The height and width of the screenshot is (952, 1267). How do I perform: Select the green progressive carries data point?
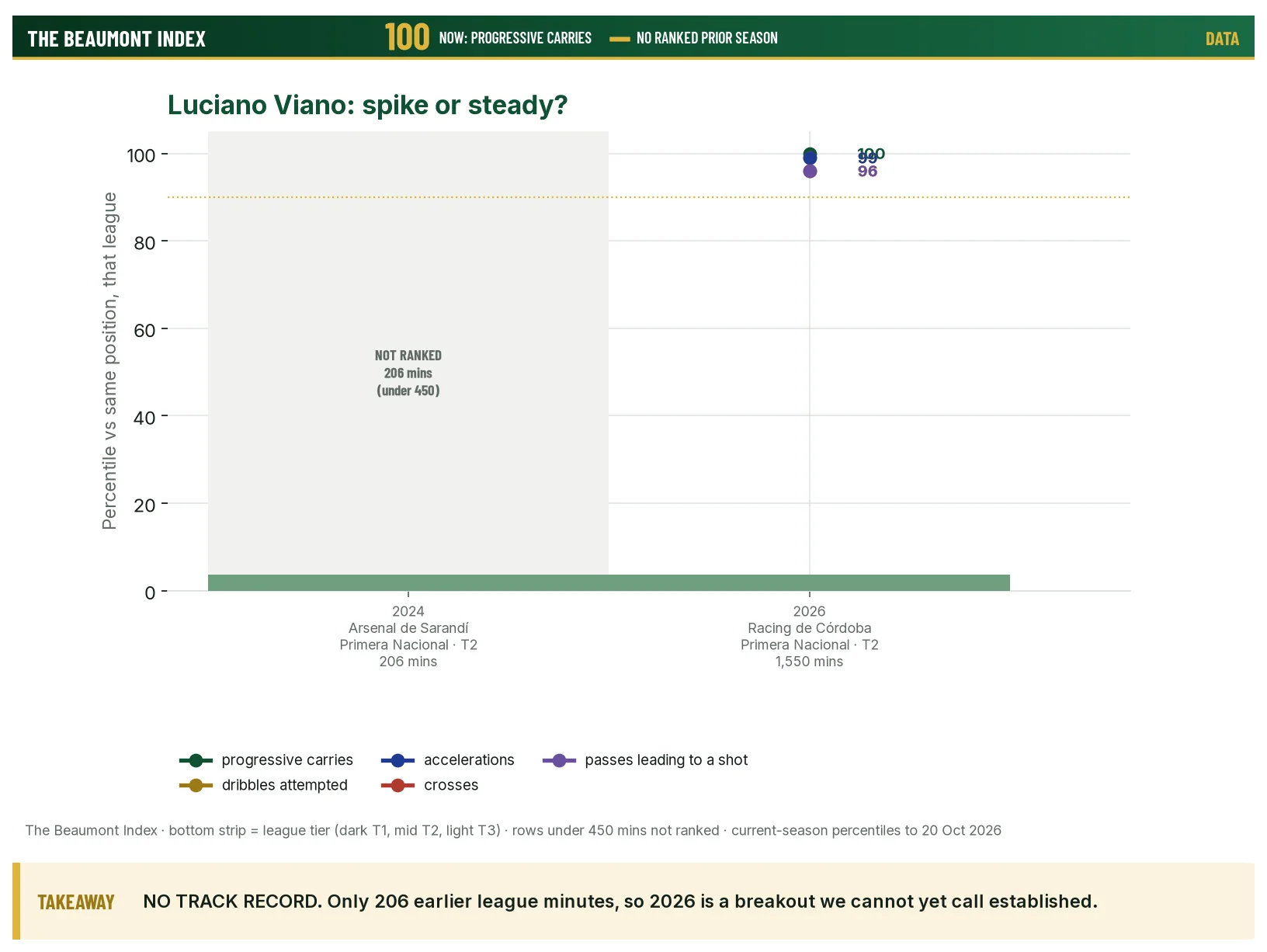pos(810,153)
